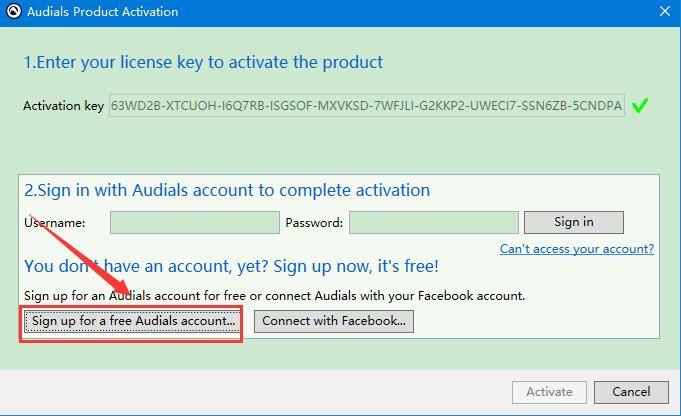Viewport: 681px width, 416px height.
Task: Click the Activate button
Action: pos(549,392)
